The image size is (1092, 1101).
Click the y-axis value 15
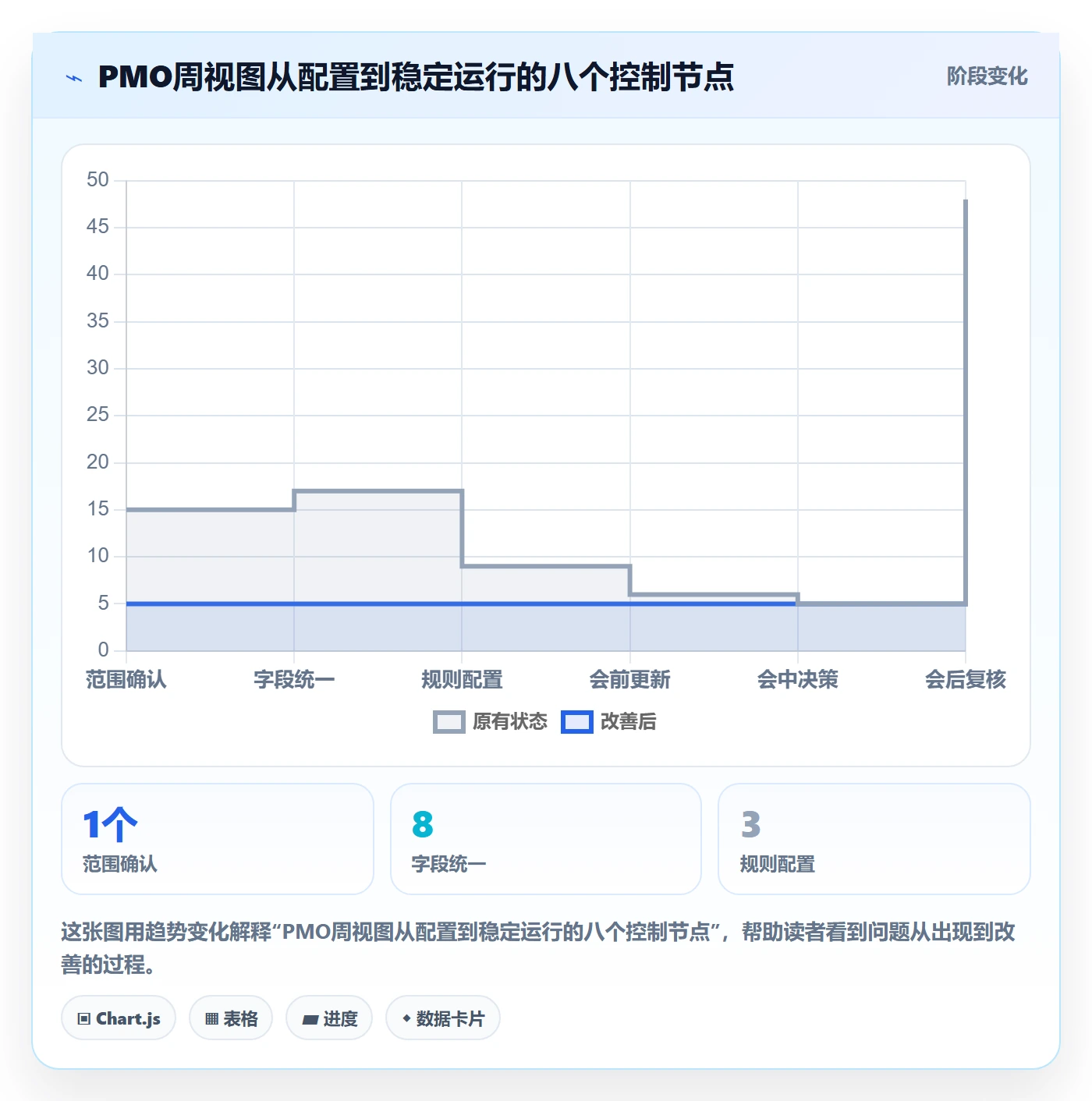97,509
